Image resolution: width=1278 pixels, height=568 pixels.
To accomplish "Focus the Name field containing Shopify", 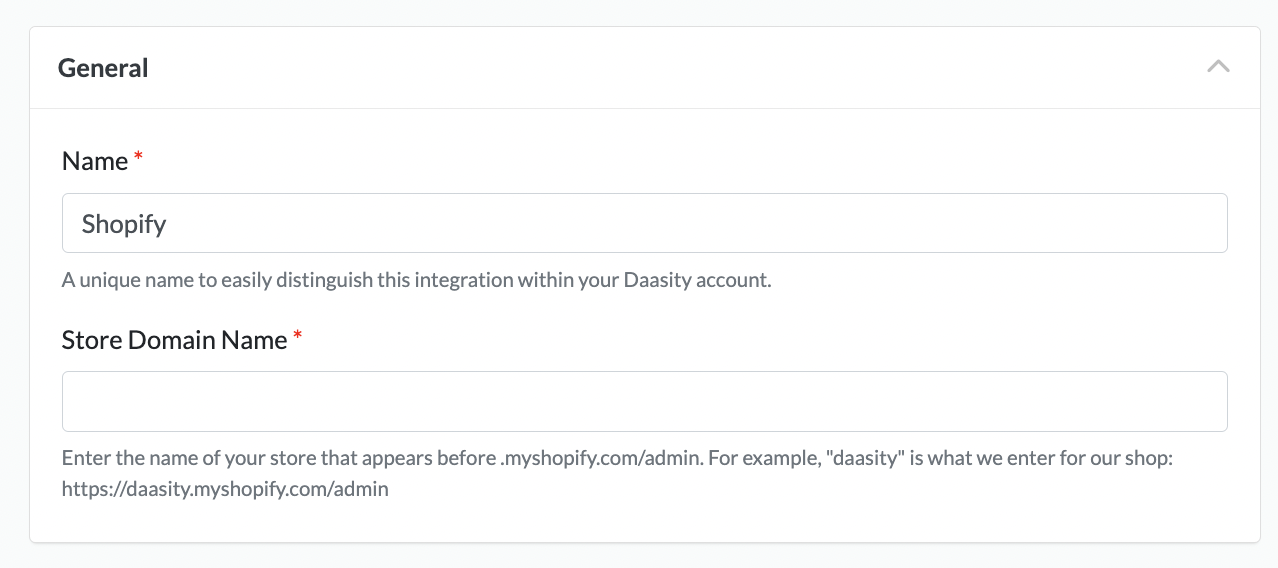I will point(644,223).
